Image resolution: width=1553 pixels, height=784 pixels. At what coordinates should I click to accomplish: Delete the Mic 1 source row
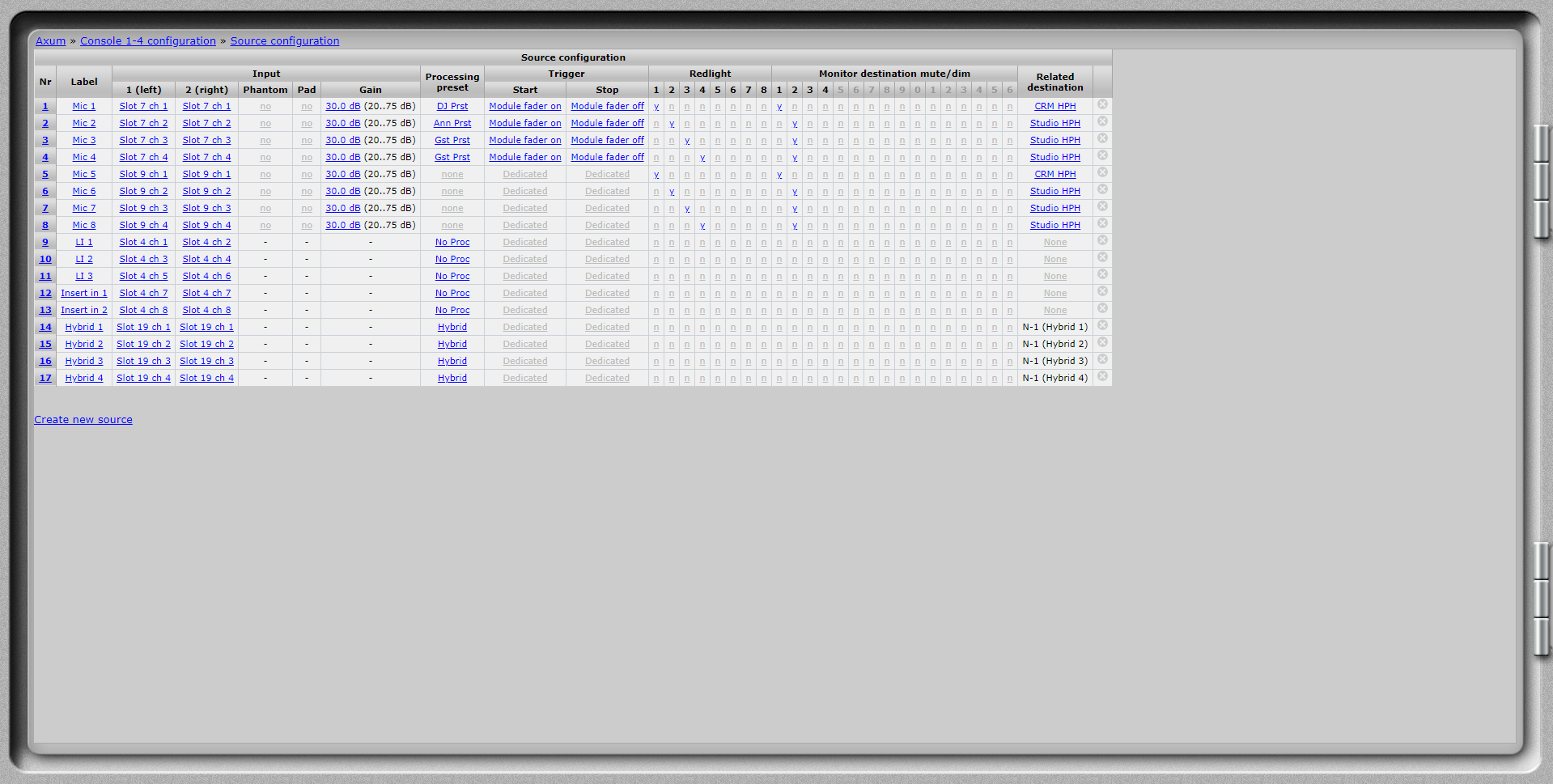[1102, 105]
